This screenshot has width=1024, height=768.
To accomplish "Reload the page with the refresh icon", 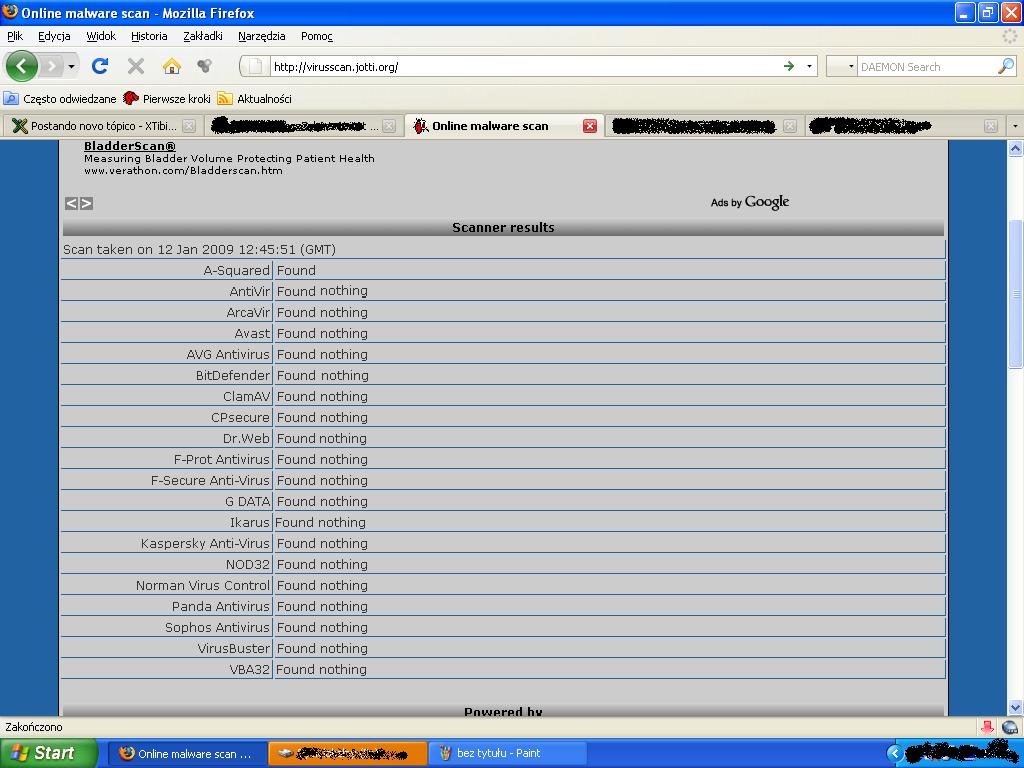I will [100, 66].
